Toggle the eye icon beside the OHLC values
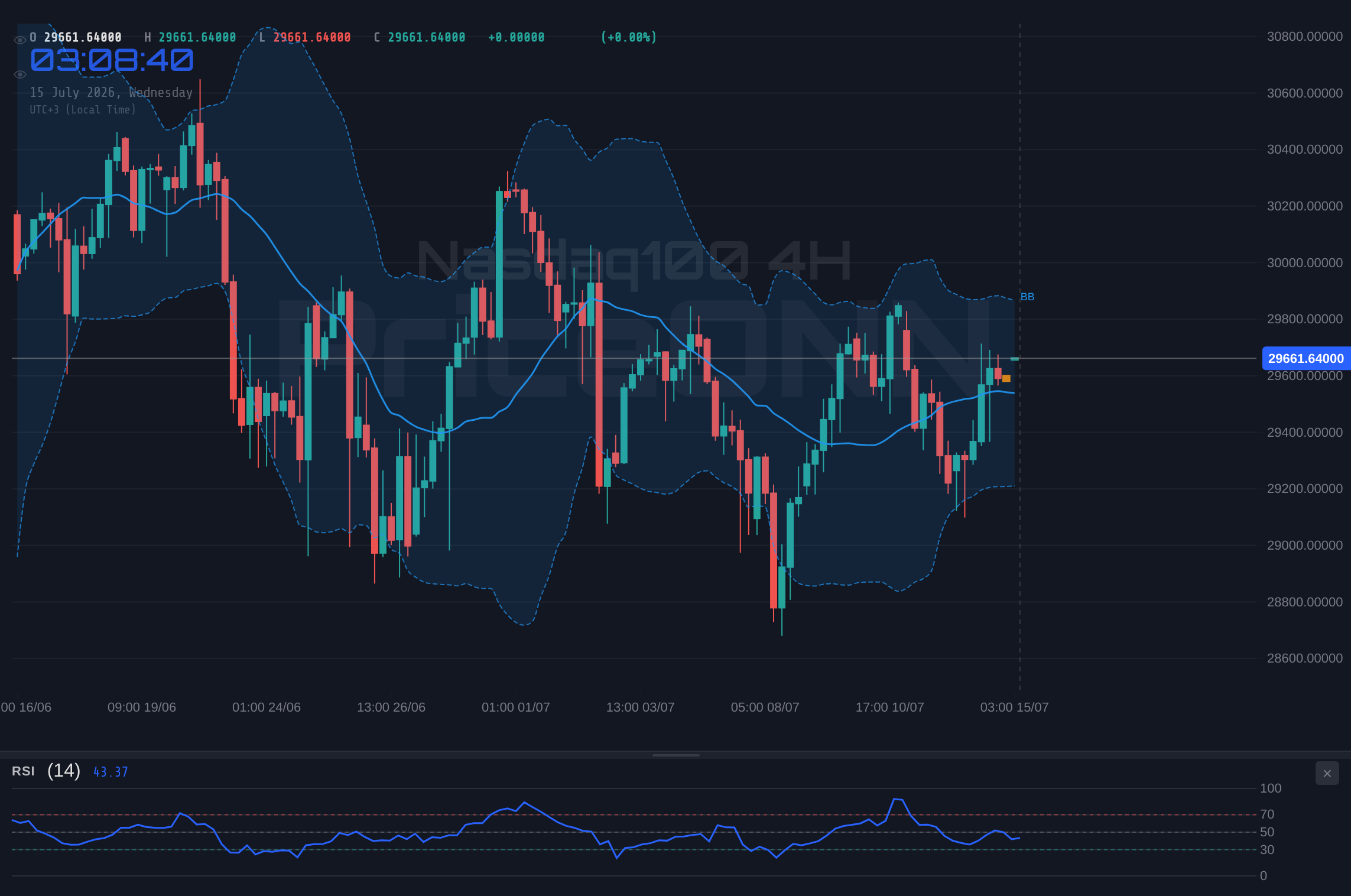 point(20,40)
